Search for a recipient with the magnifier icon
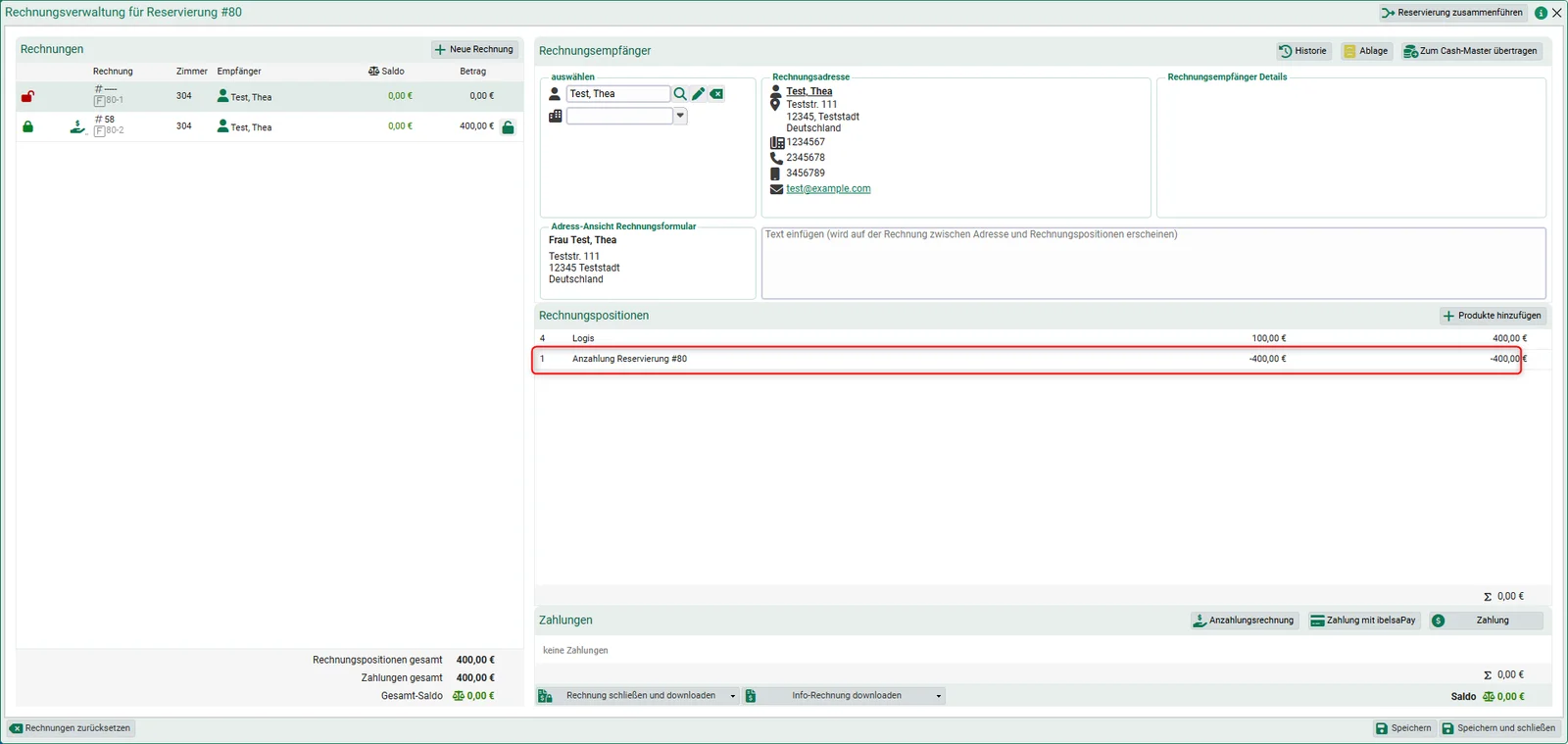The image size is (1568, 744). 679,94
